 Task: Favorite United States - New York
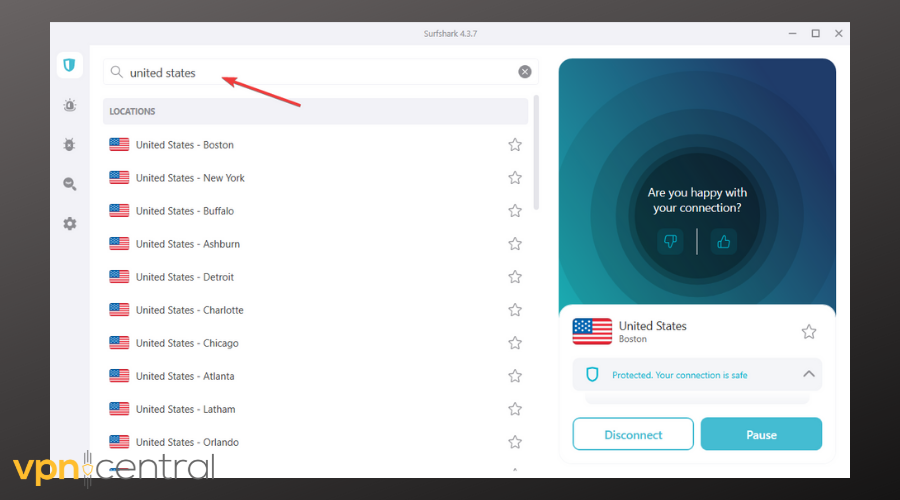[515, 178]
